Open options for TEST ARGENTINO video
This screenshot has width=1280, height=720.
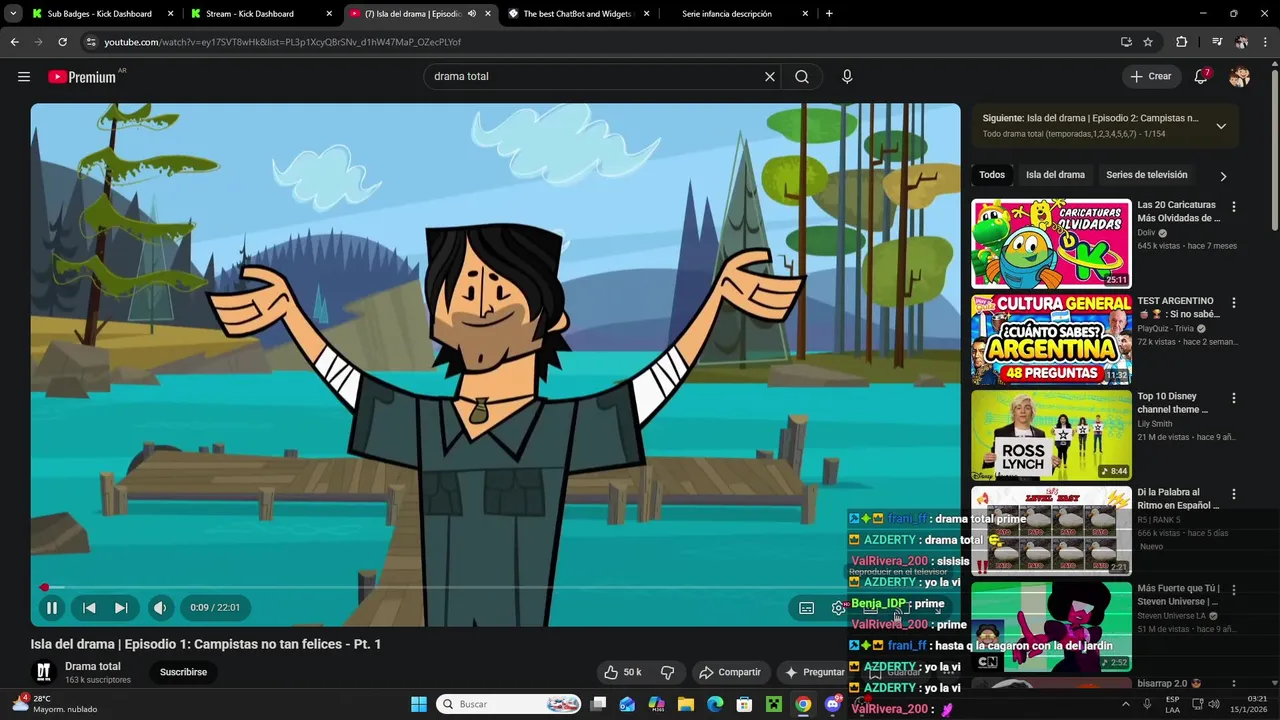coord(1234,303)
